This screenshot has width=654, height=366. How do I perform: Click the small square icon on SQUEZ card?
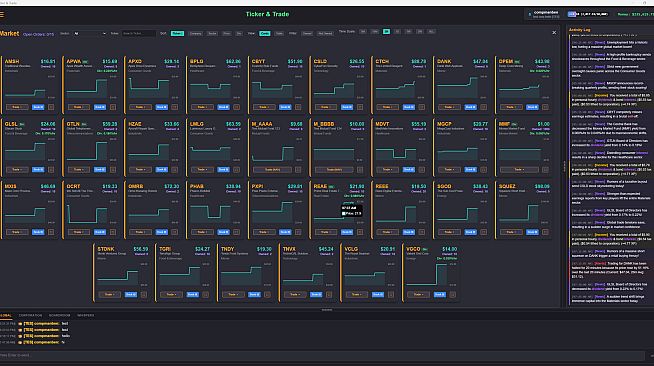pos(545,232)
